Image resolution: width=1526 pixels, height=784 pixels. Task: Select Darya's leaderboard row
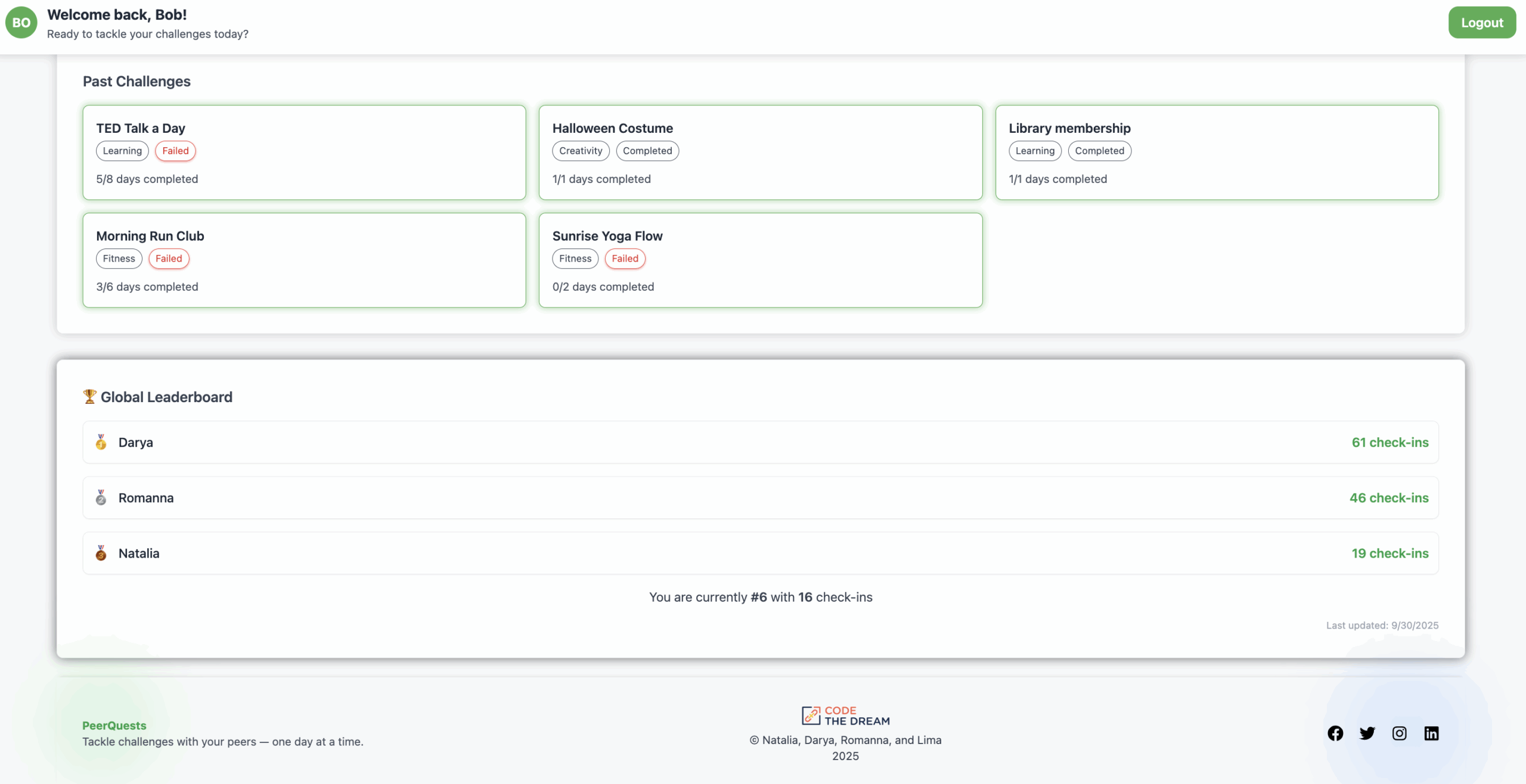point(760,442)
